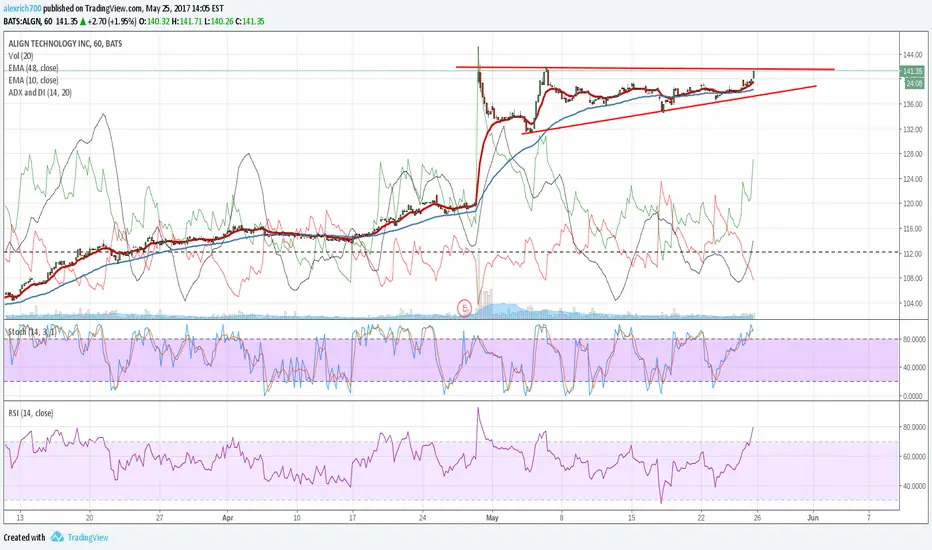Select the EMA (10, close) indicator label

[33, 80]
